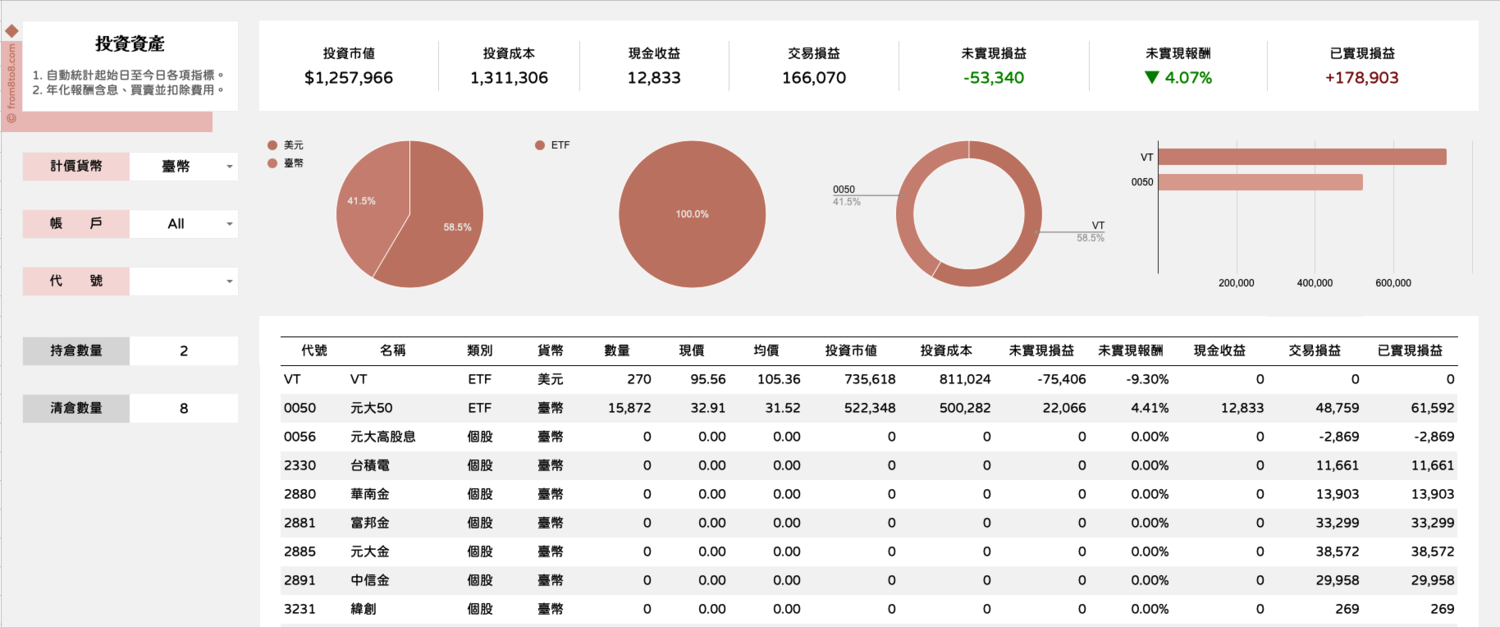Select the 台積電 row name cell
1500x627 pixels.
371,465
